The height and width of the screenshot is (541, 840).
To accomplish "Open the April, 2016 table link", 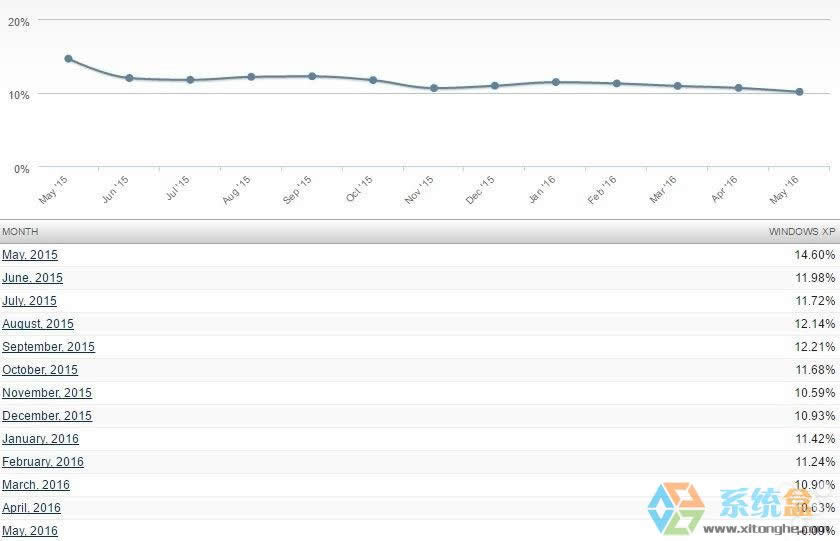I will pos(31,508).
